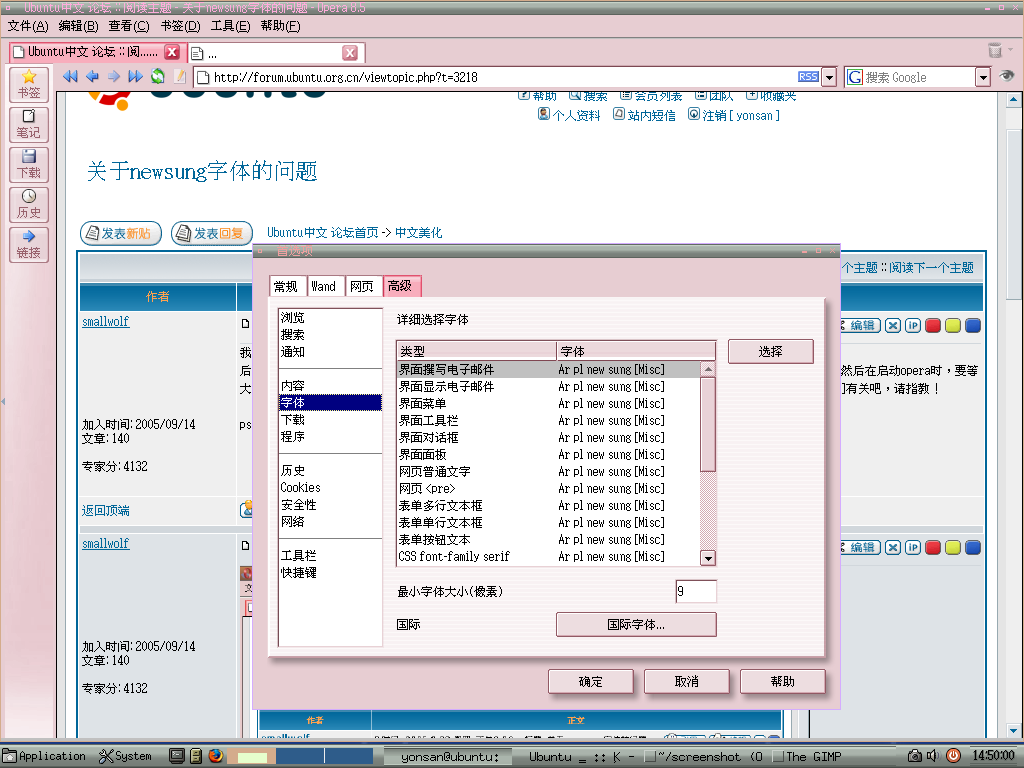Select the CSS font-family serif row

(549, 556)
